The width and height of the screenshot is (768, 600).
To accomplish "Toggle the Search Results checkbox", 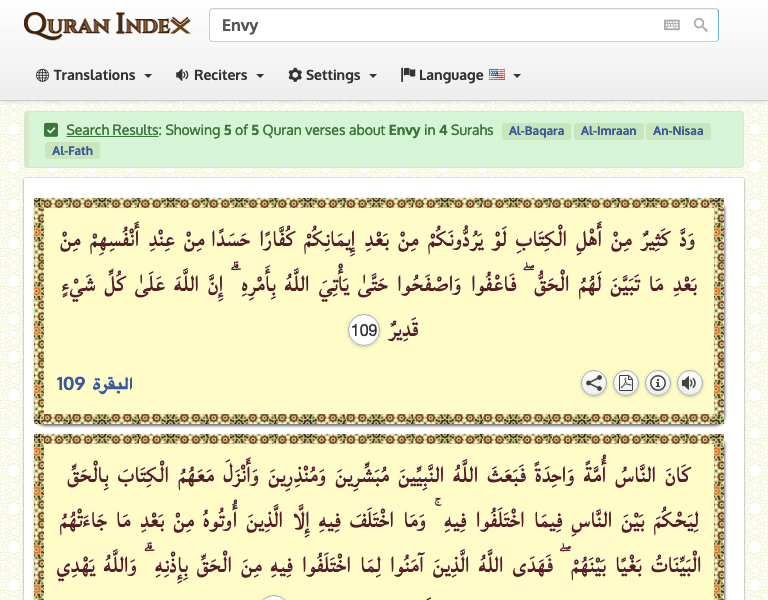I will pyautogui.click(x=51, y=130).
